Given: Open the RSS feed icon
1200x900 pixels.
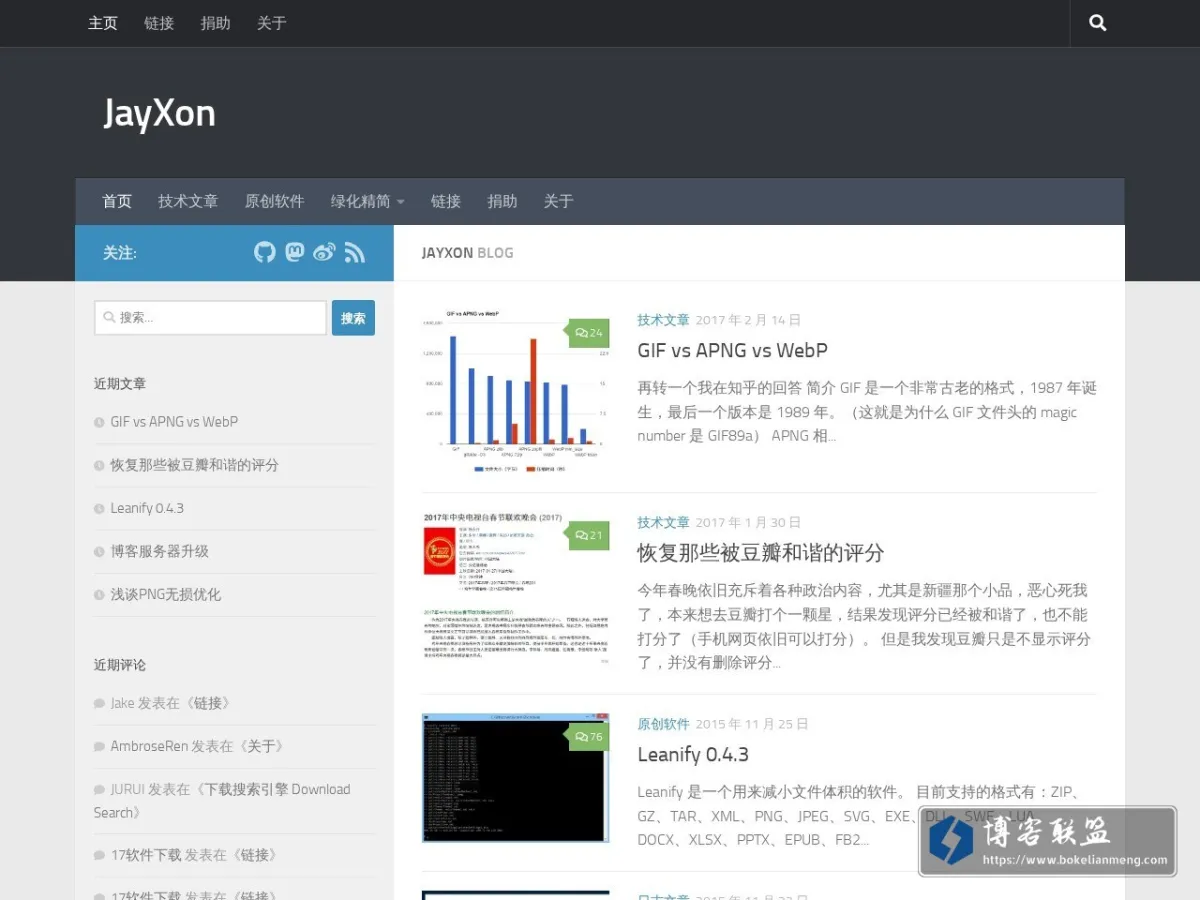Looking at the screenshot, I should (x=354, y=252).
